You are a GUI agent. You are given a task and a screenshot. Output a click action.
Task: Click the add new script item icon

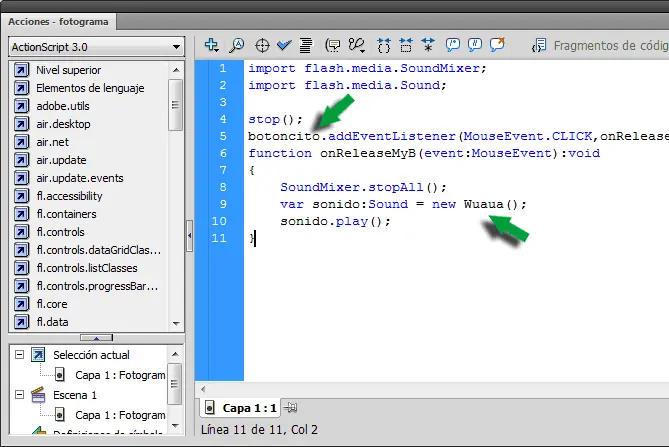coord(212,45)
